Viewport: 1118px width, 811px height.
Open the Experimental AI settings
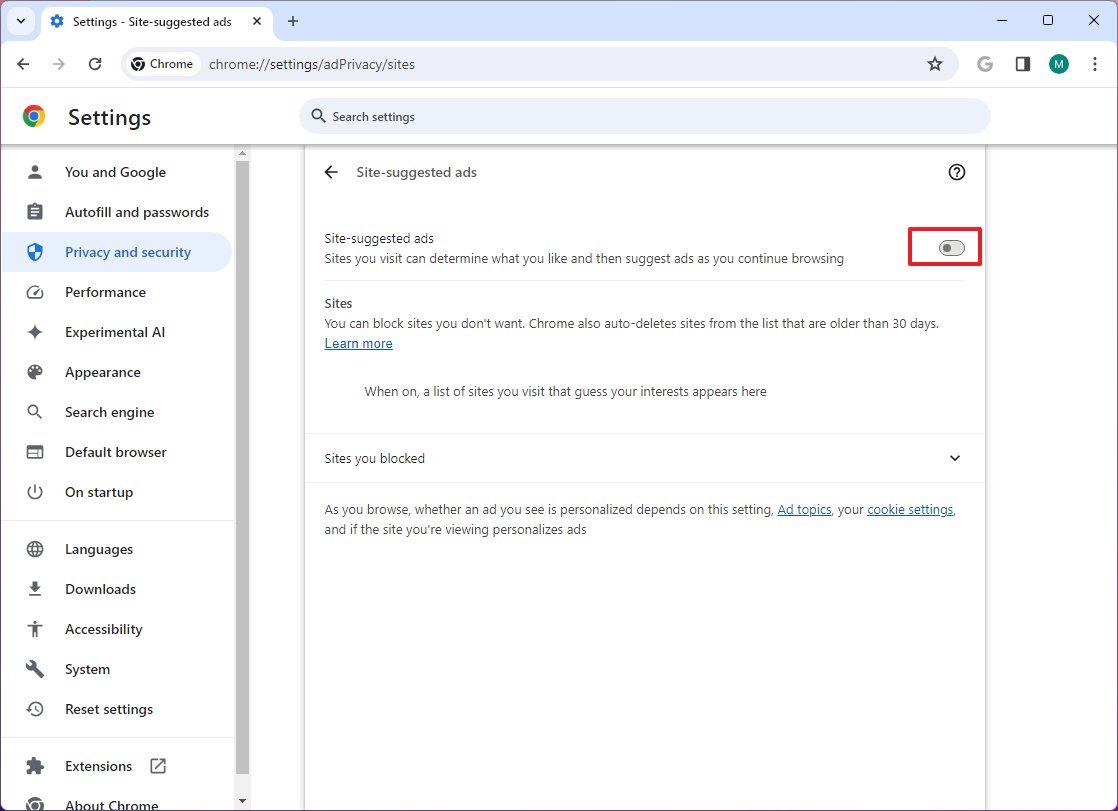pos(116,332)
